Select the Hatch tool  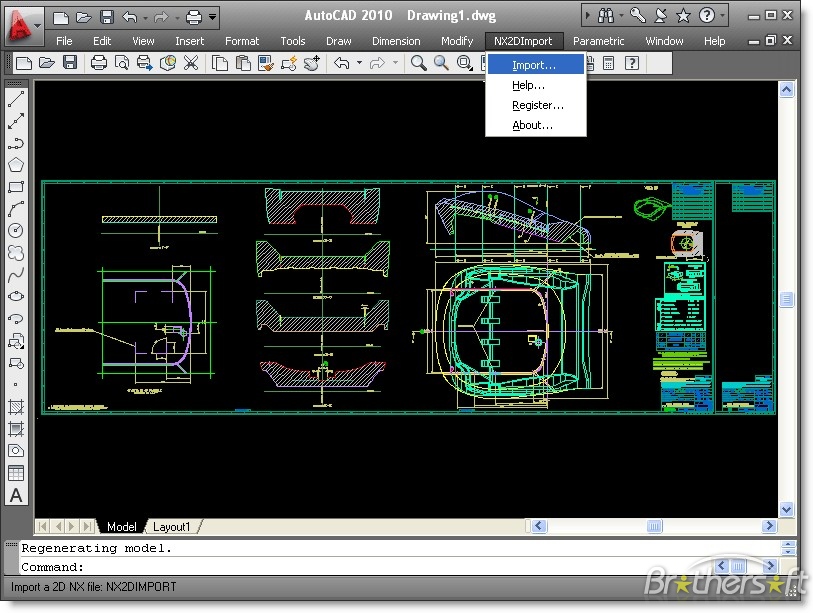14,406
